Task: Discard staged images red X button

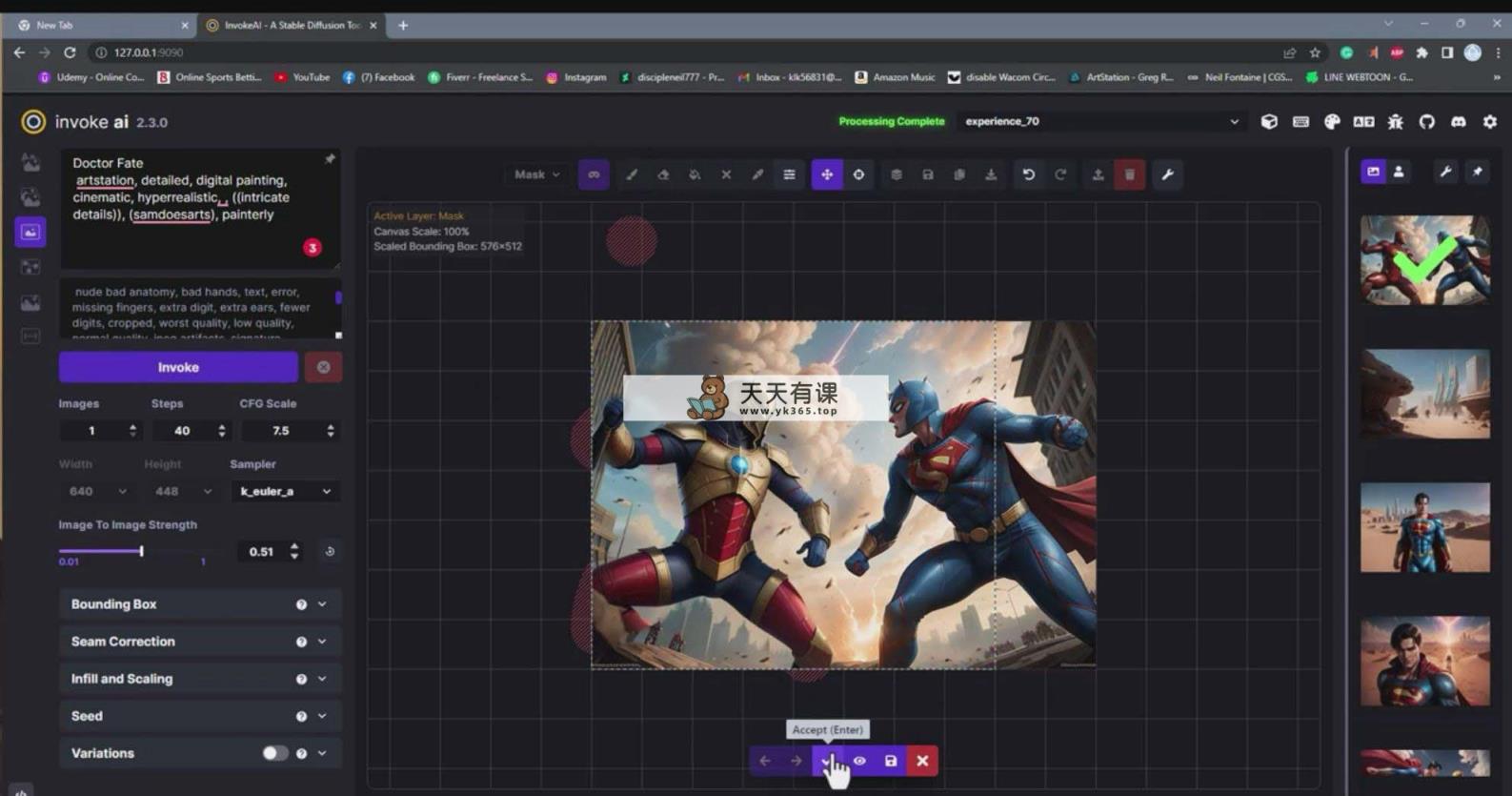Action: [x=922, y=761]
